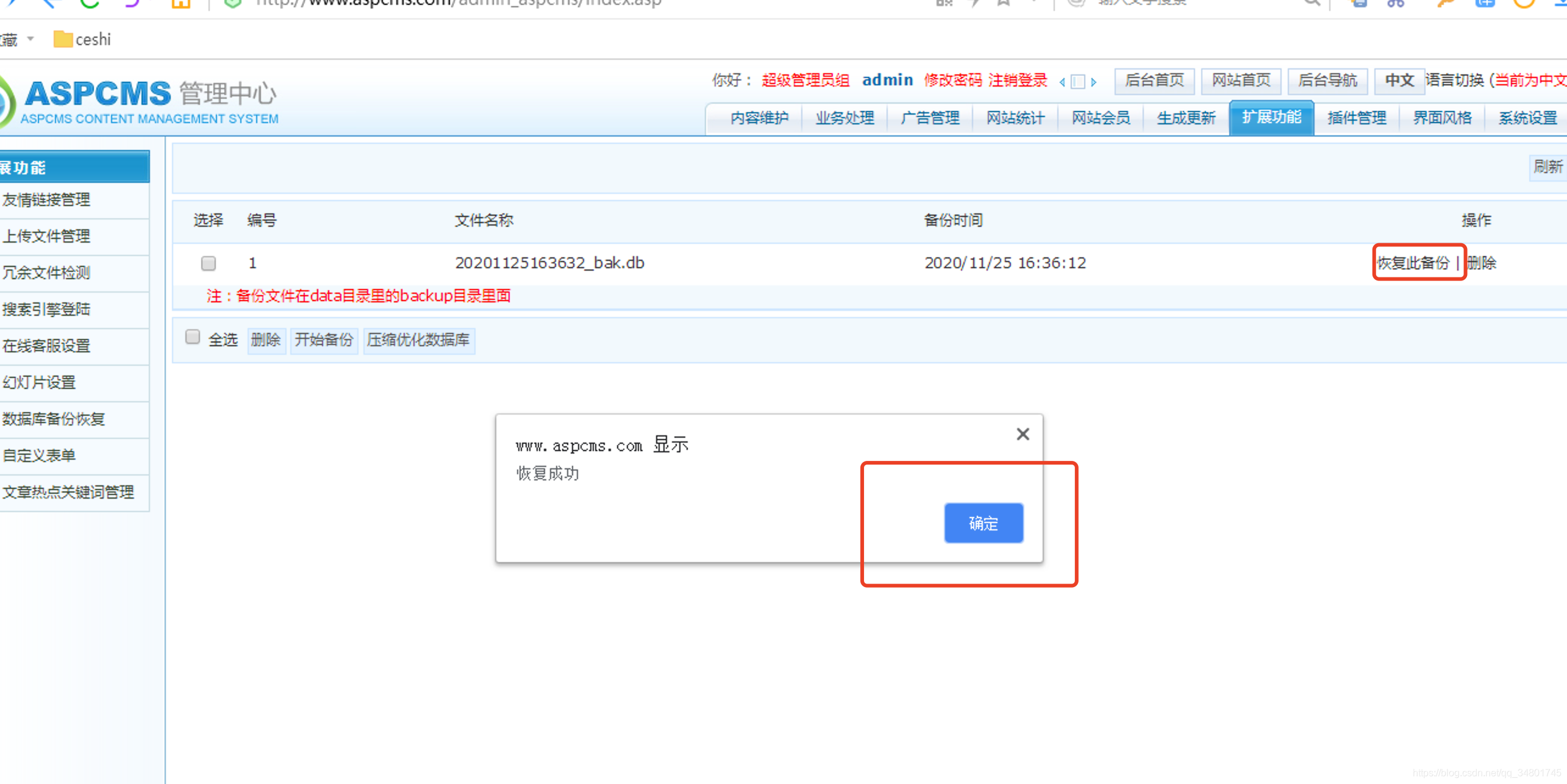Check the 全选 select-all checkbox
Screen dimensions: 1567x784
point(193,337)
